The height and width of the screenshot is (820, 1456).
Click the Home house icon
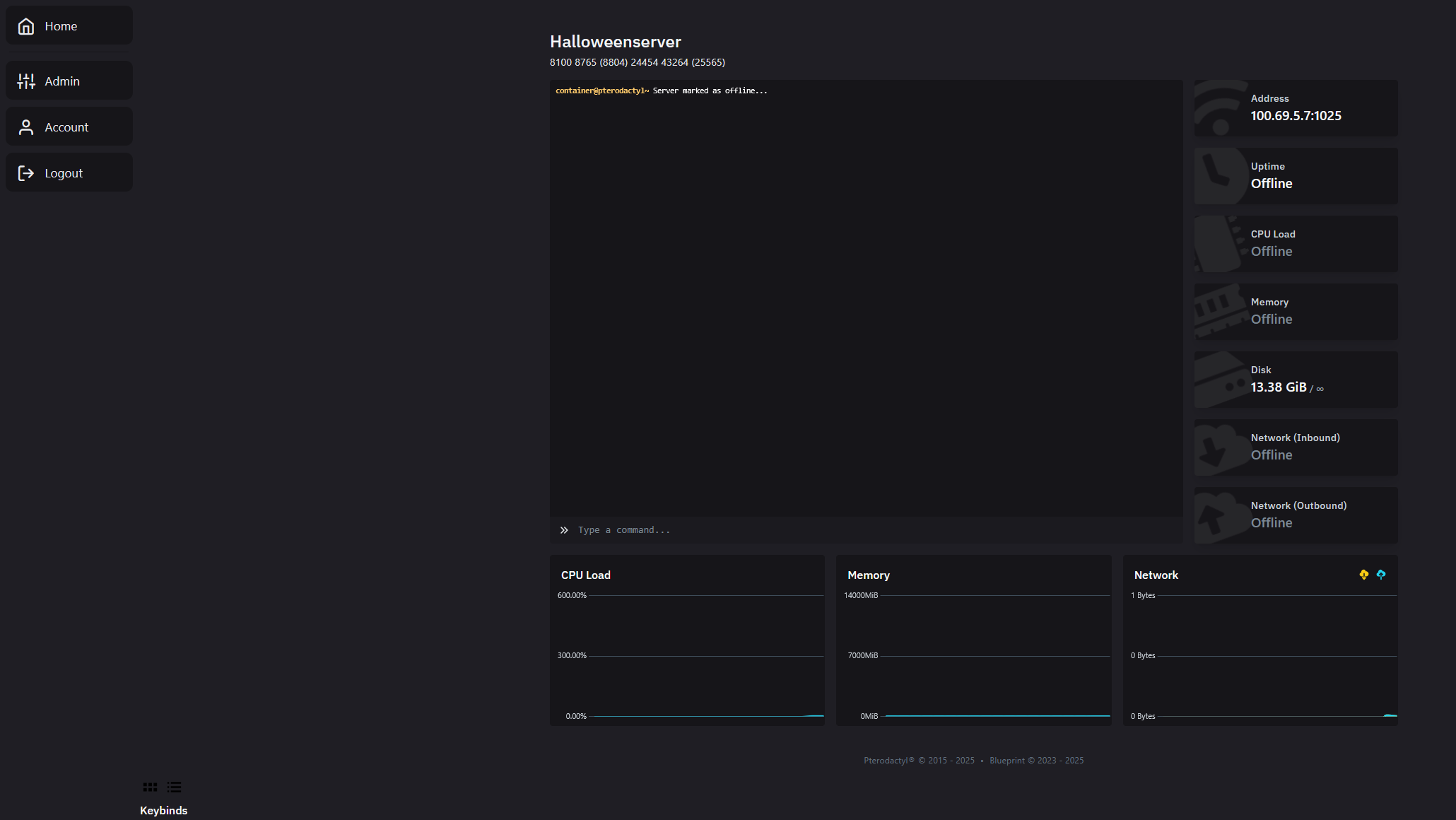26,26
